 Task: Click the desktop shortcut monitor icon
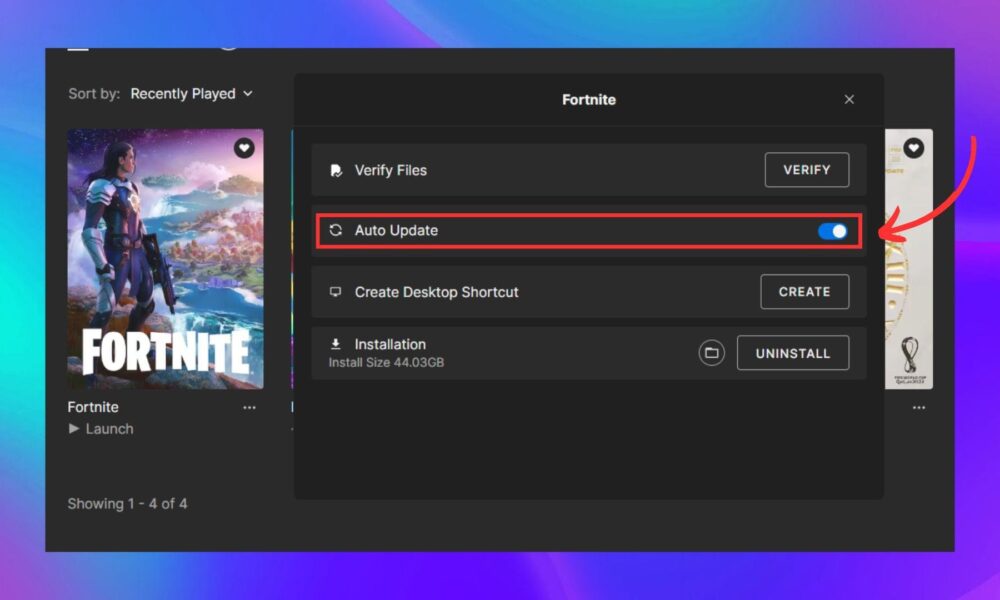point(335,292)
